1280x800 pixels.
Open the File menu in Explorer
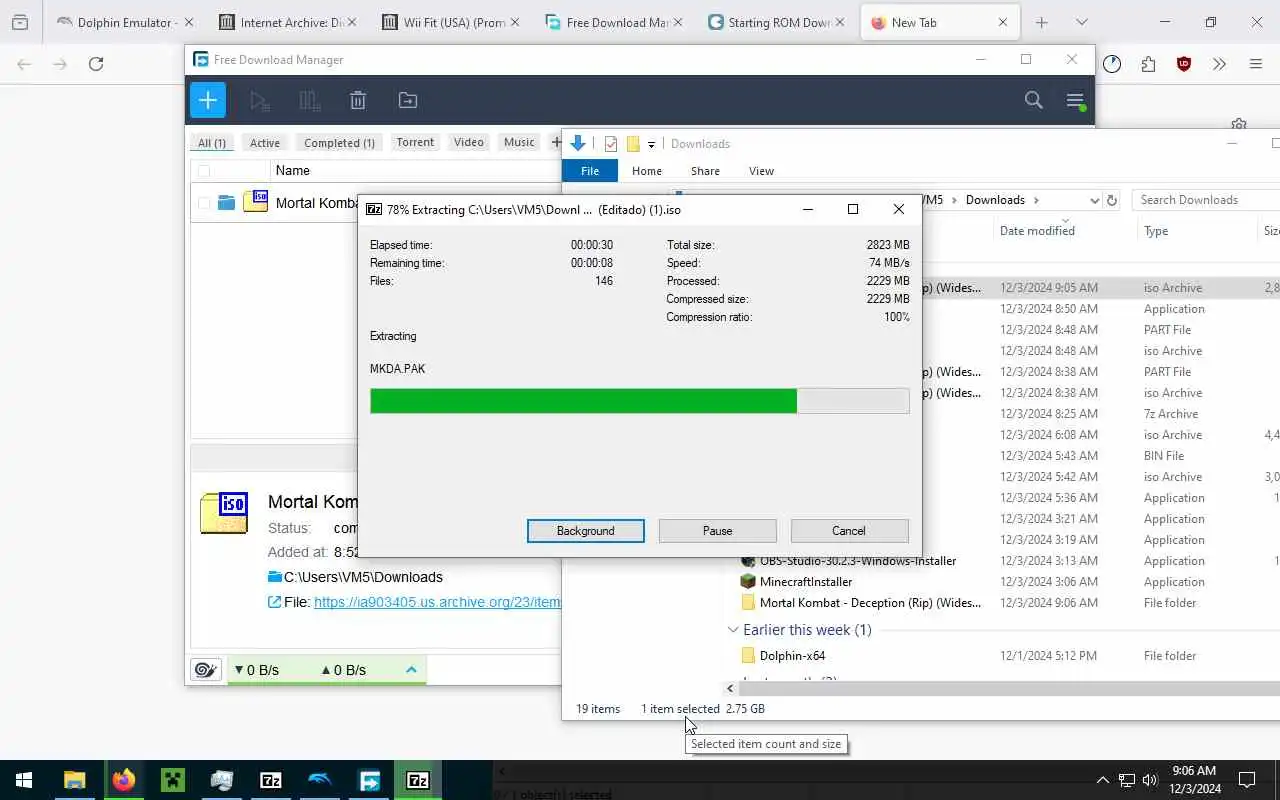click(590, 171)
